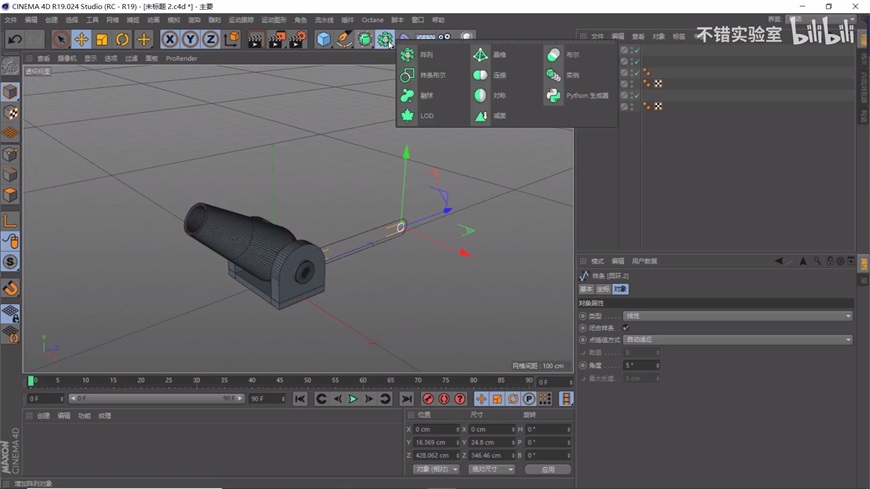Toggle the Z axis lock button
The width and height of the screenshot is (870, 489).
coord(210,39)
